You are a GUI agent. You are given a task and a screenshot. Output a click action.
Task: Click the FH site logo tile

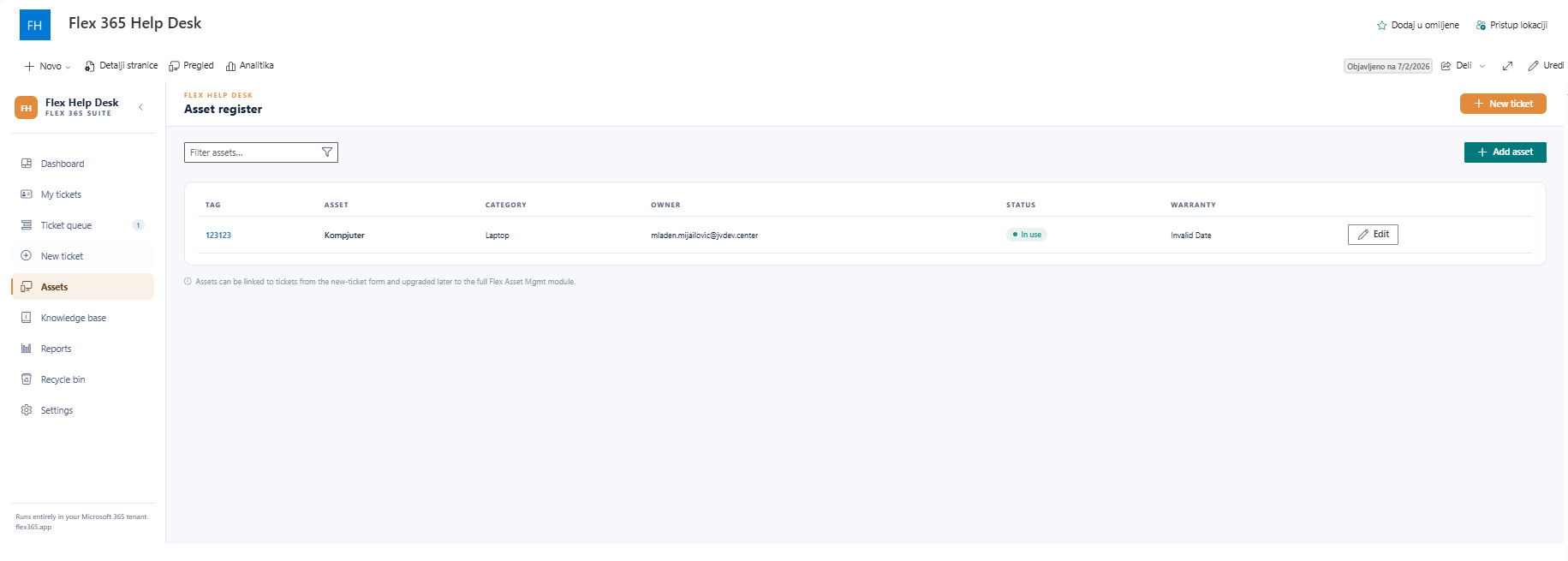tap(35, 25)
